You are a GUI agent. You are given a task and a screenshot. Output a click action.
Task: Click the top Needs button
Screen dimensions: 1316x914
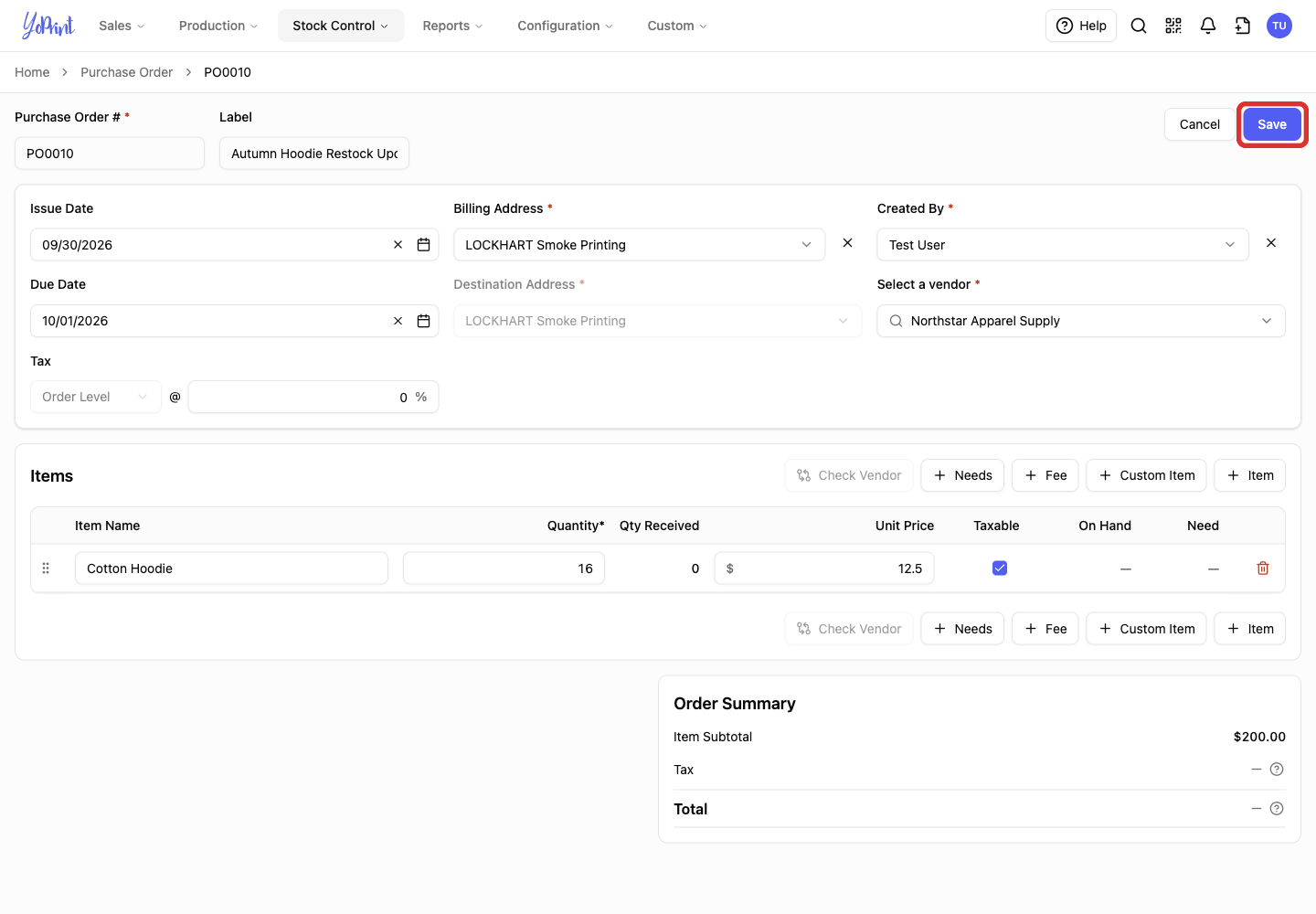pos(963,475)
